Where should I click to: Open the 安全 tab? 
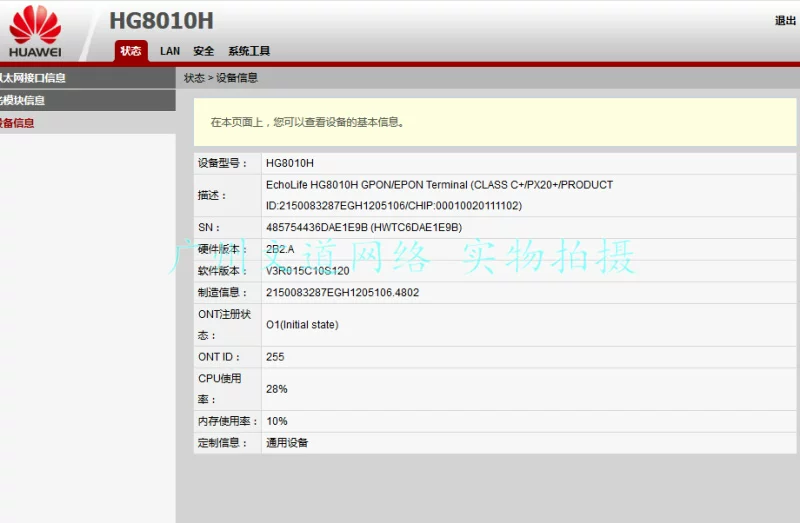coord(204,51)
